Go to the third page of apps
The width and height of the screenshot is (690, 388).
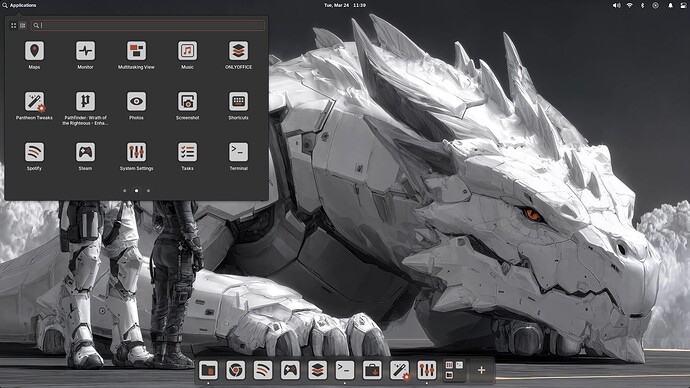pyautogui.click(x=148, y=190)
